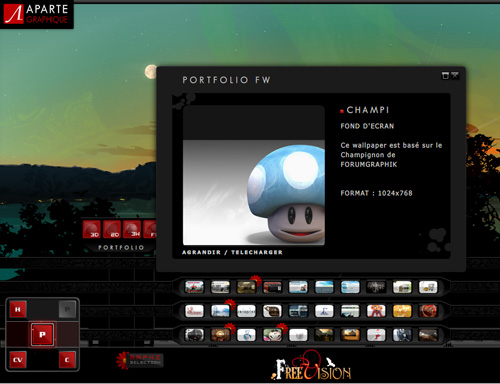Open middle-row red swirl thumbnail
500x384 pixels.
coord(428,311)
